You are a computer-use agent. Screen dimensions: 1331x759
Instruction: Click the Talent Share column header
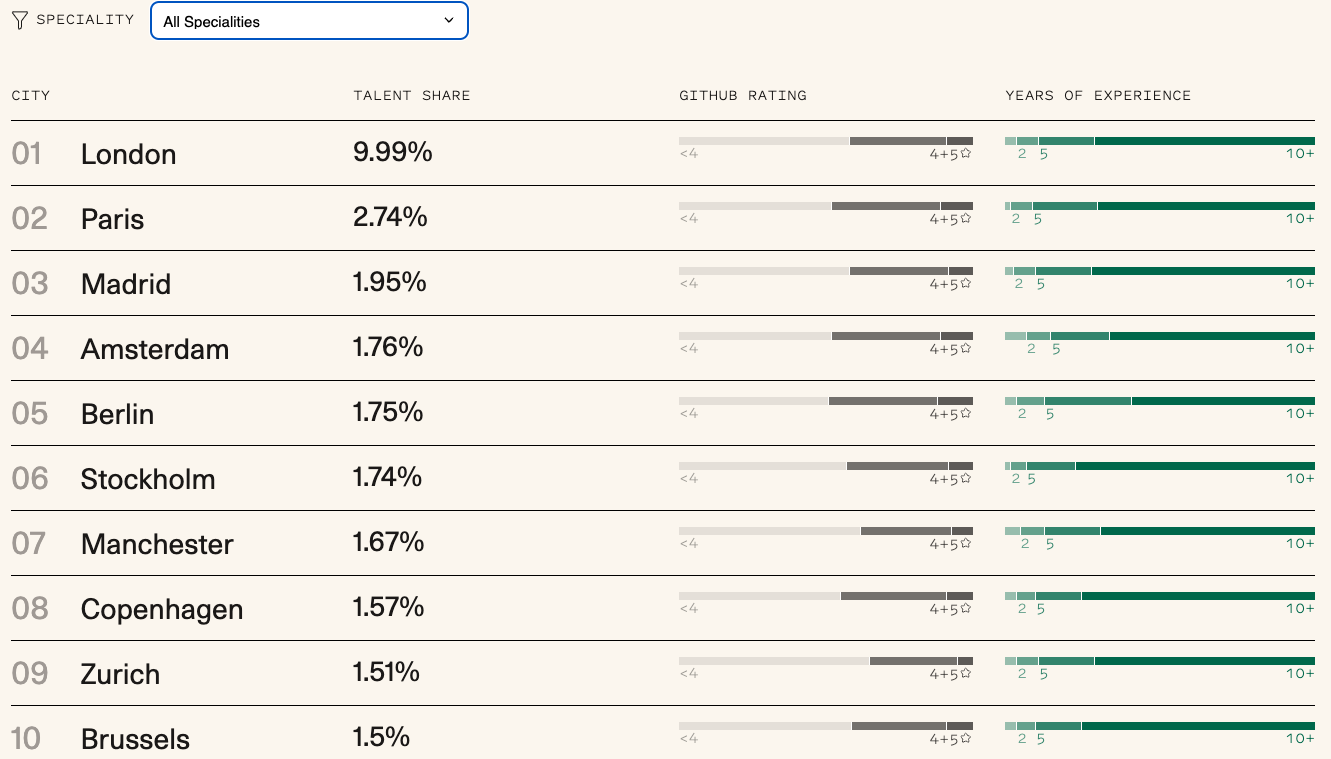(x=411, y=96)
